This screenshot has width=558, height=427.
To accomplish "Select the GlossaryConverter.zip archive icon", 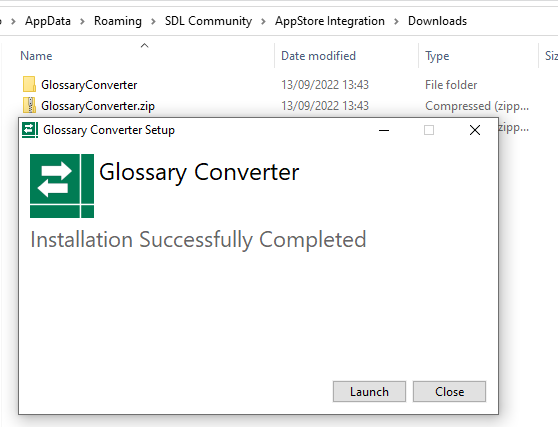I will pos(29,105).
